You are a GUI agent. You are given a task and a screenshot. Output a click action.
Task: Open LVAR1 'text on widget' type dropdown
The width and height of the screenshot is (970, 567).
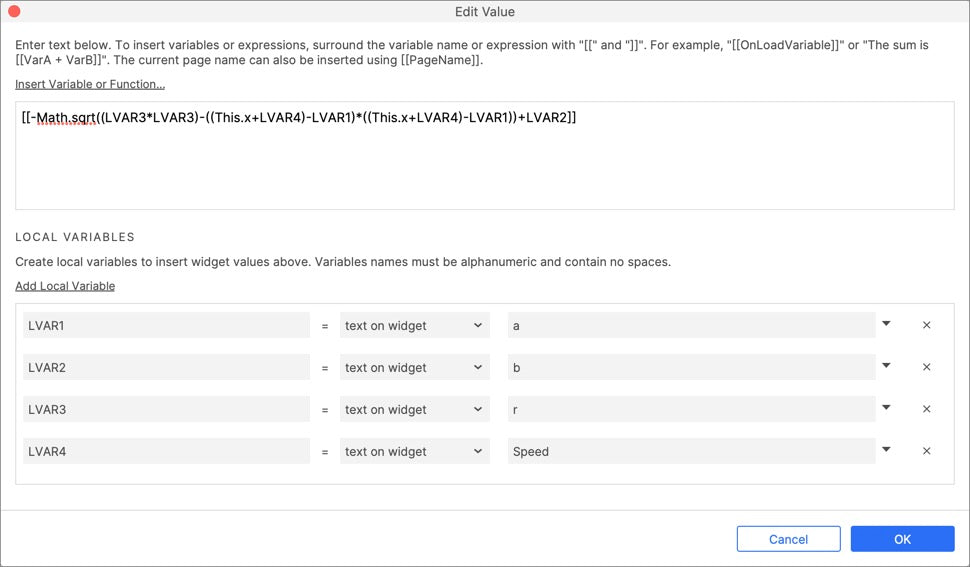tap(414, 325)
